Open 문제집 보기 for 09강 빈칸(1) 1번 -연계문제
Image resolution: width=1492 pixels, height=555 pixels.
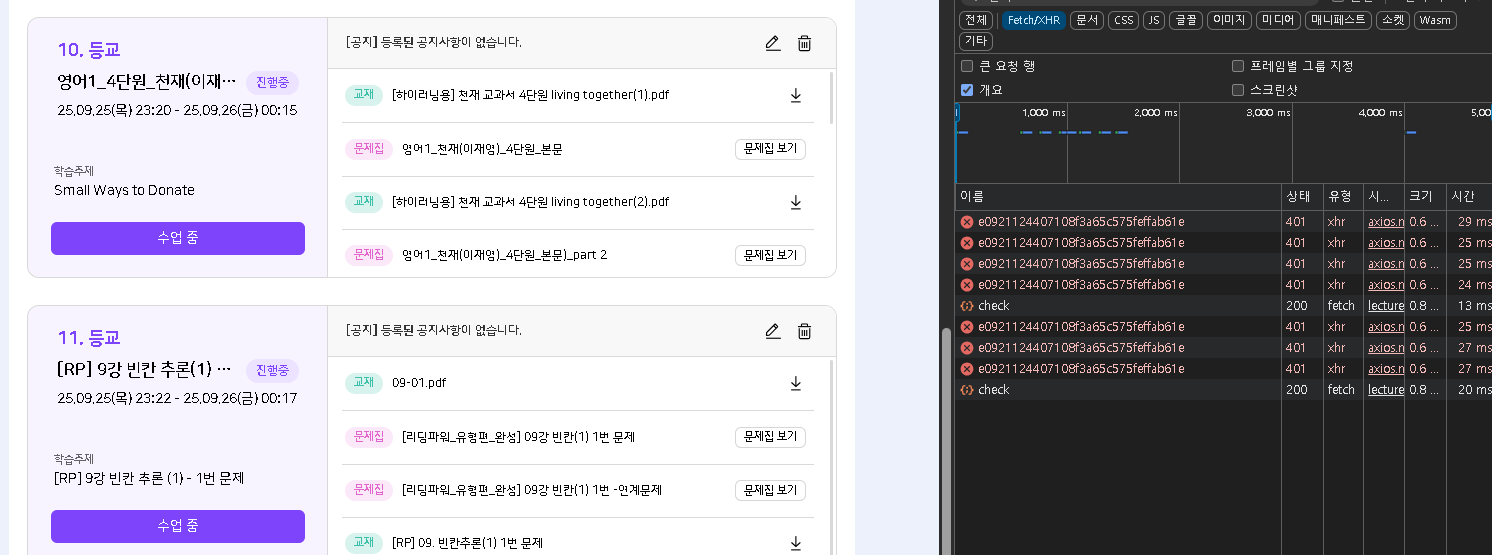770,490
